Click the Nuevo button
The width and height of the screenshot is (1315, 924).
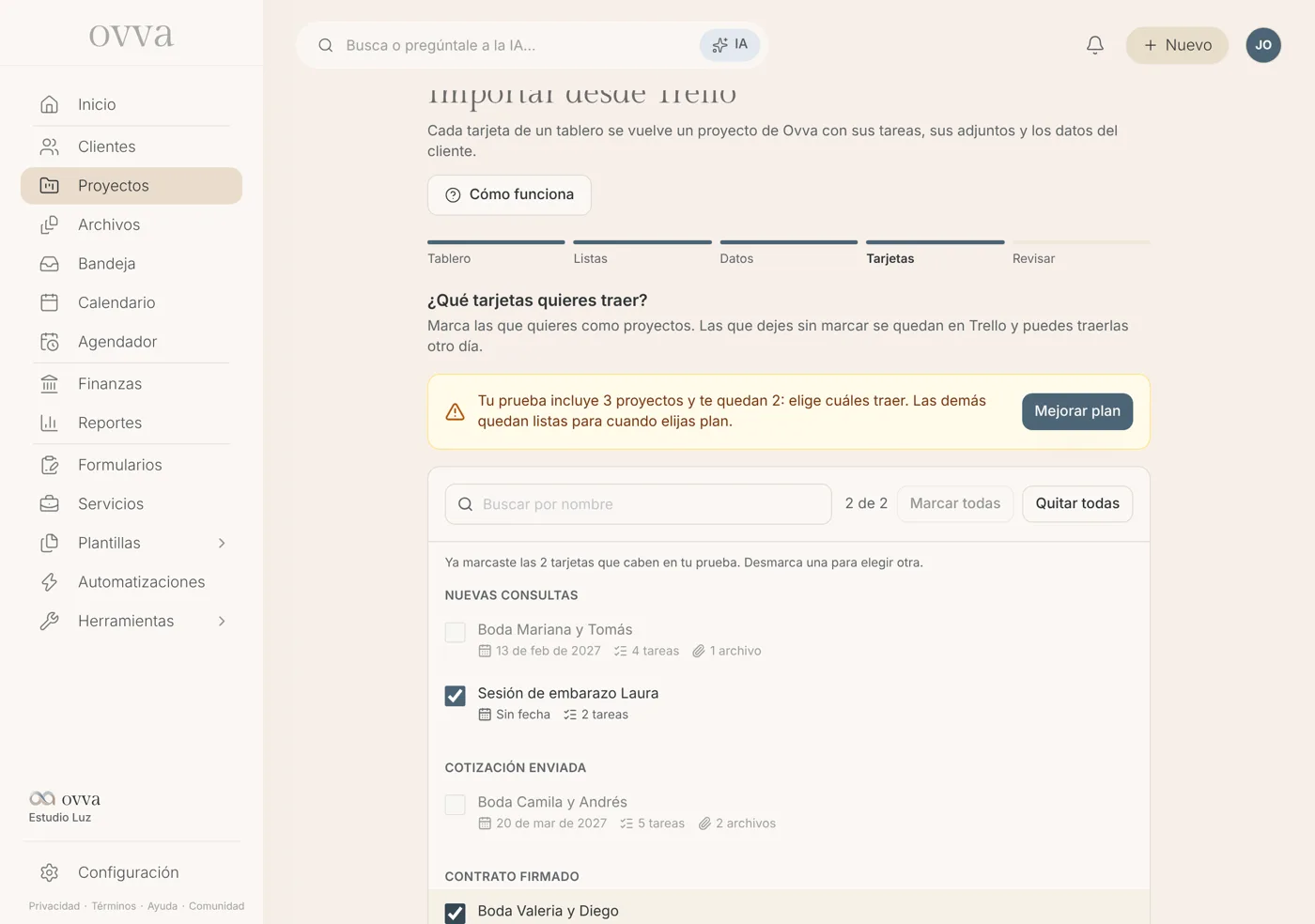[1177, 45]
